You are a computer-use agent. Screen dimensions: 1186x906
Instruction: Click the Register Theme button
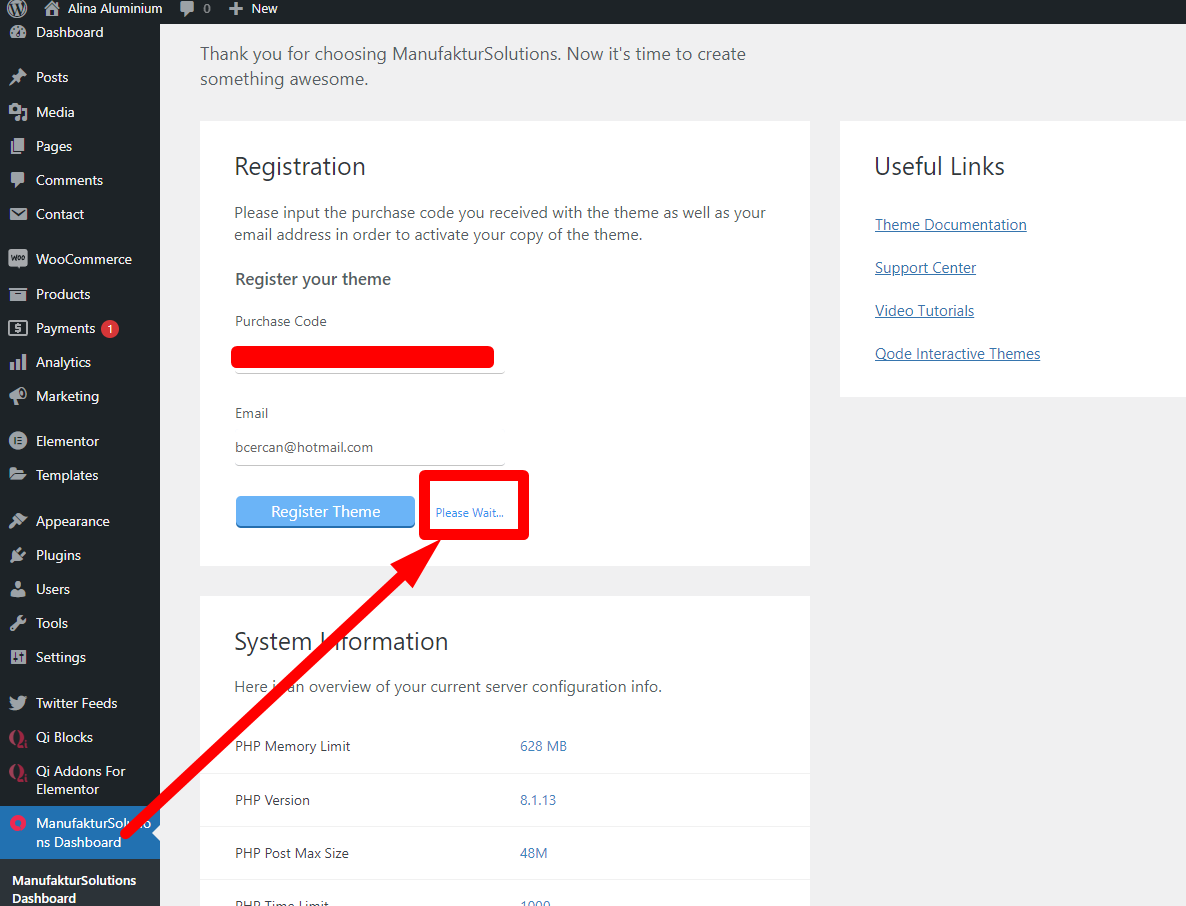point(325,512)
